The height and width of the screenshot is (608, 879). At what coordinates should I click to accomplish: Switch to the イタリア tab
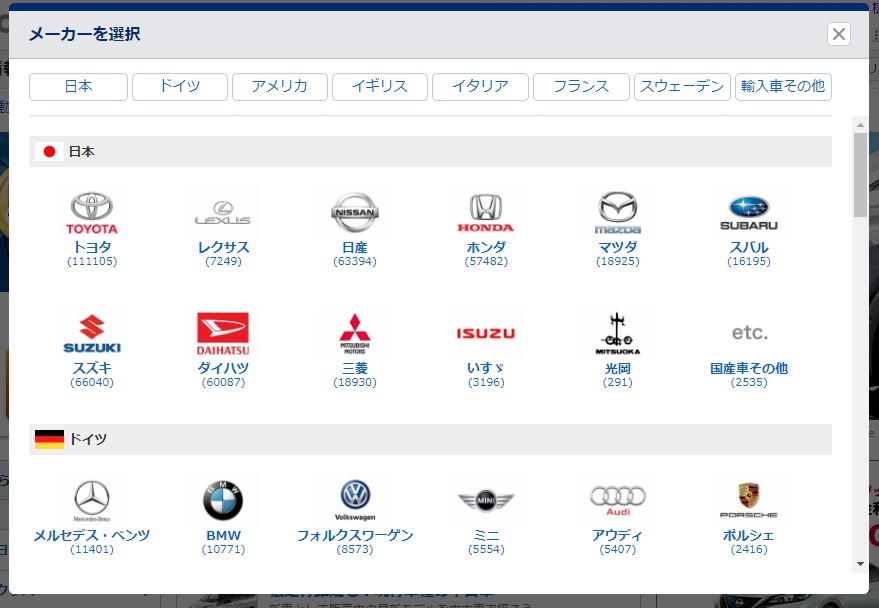click(480, 87)
